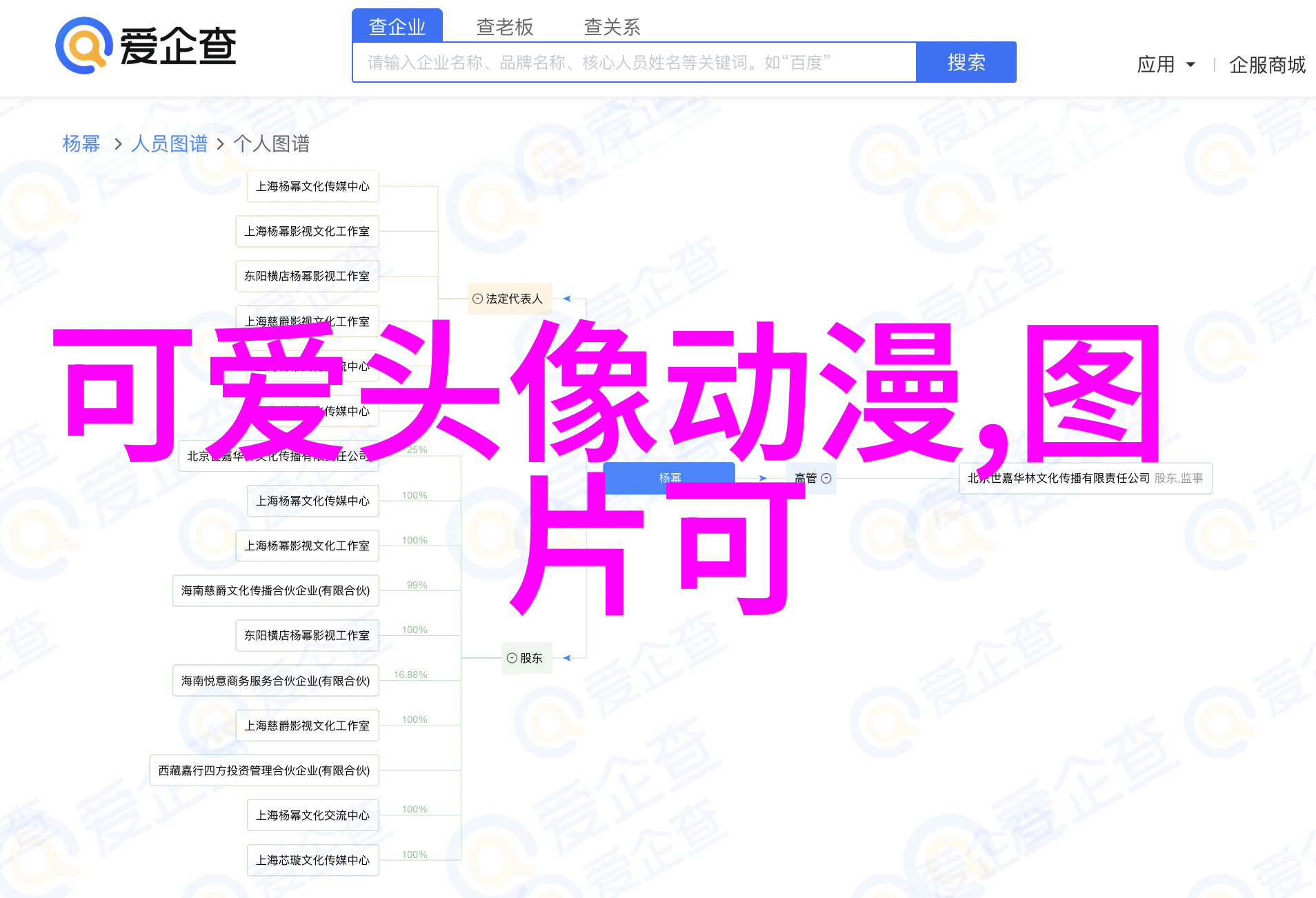This screenshot has height=898, width=1316.
Task: Click the 16.88% shareholding label
Action: coord(410,675)
